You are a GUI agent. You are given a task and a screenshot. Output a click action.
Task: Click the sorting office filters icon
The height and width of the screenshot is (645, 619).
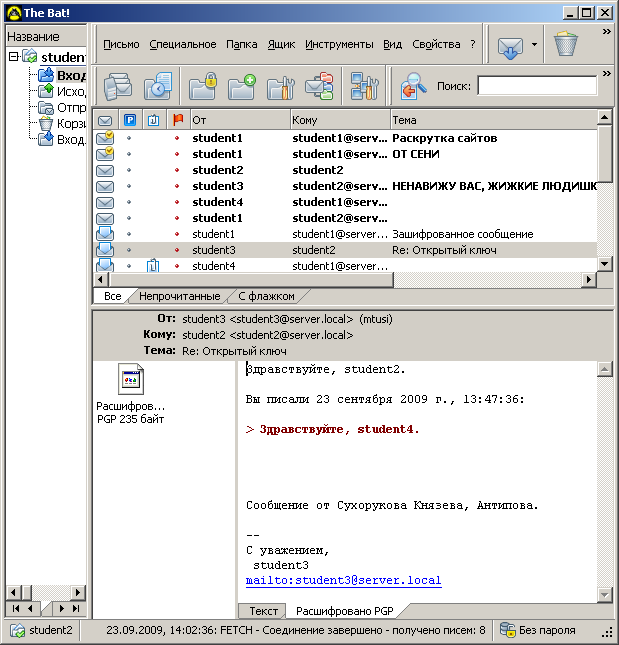click(320, 86)
